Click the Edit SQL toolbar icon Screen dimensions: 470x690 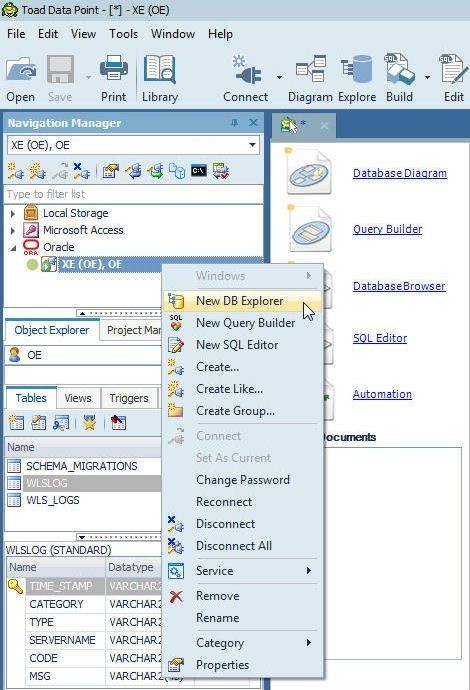click(x=453, y=70)
